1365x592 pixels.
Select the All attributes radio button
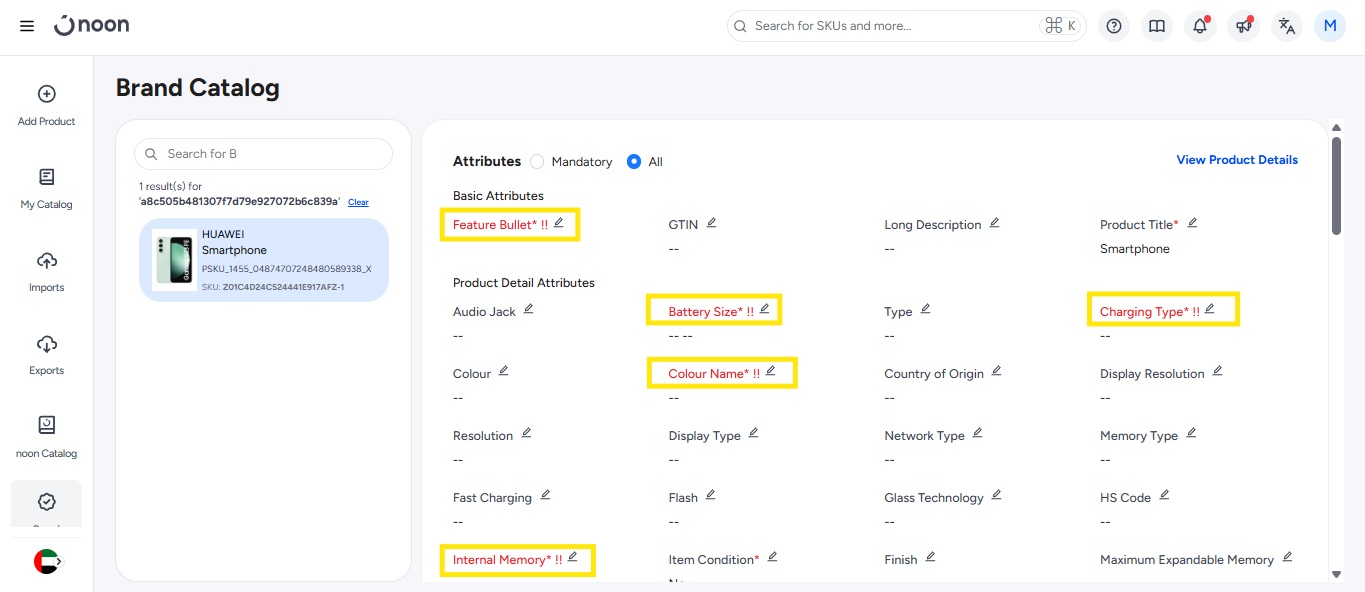point(634,162)
